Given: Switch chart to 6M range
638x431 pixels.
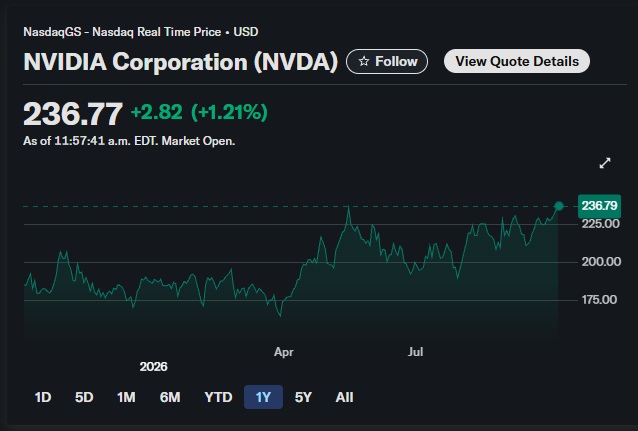Looking at the screenshot, I should click(170, 397).
